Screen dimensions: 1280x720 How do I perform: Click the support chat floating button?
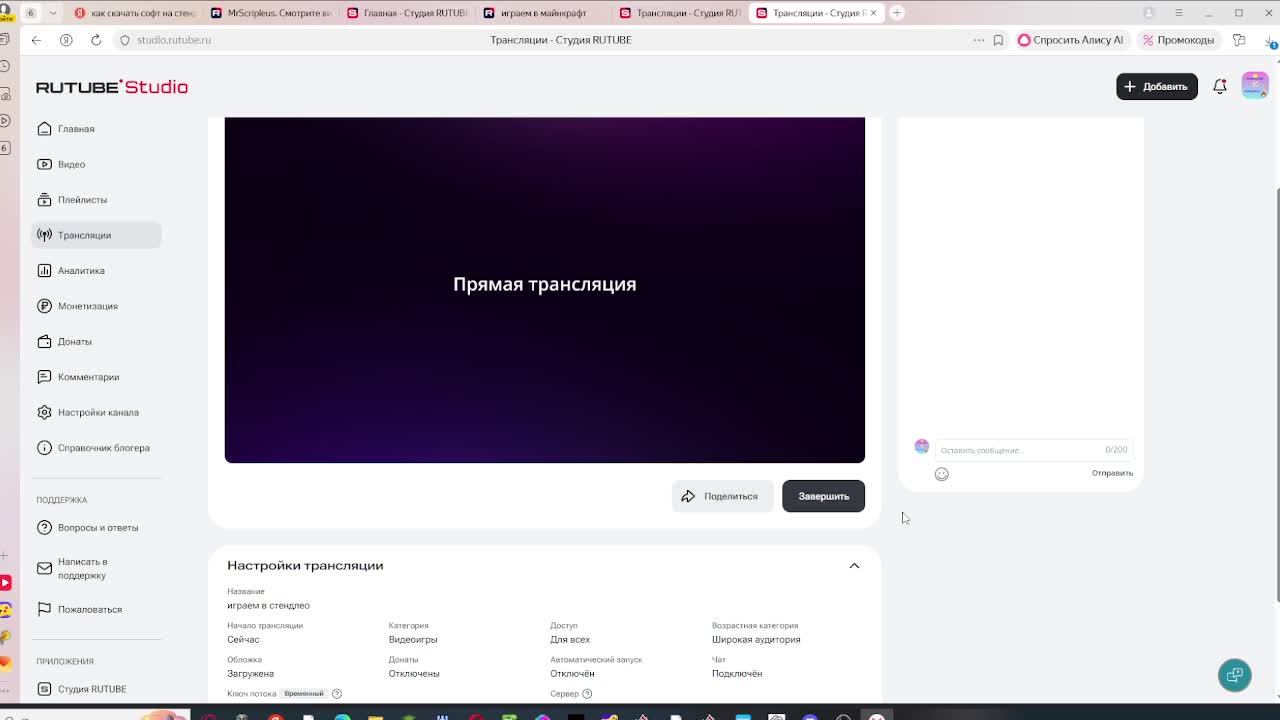click(x=1234, y=675)
